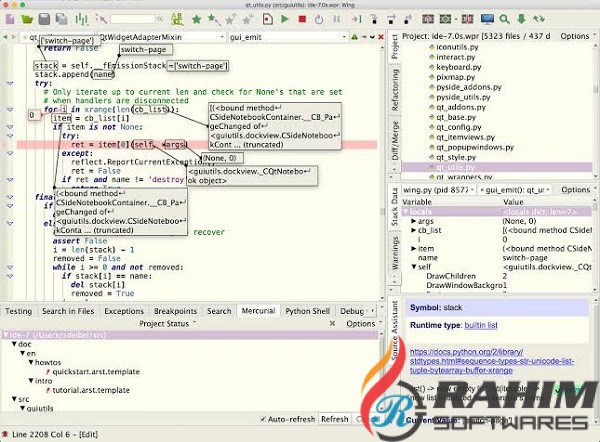The image size is (600, 442).
Task: Open the Breakpoints tab
Action: pos(175,311)
